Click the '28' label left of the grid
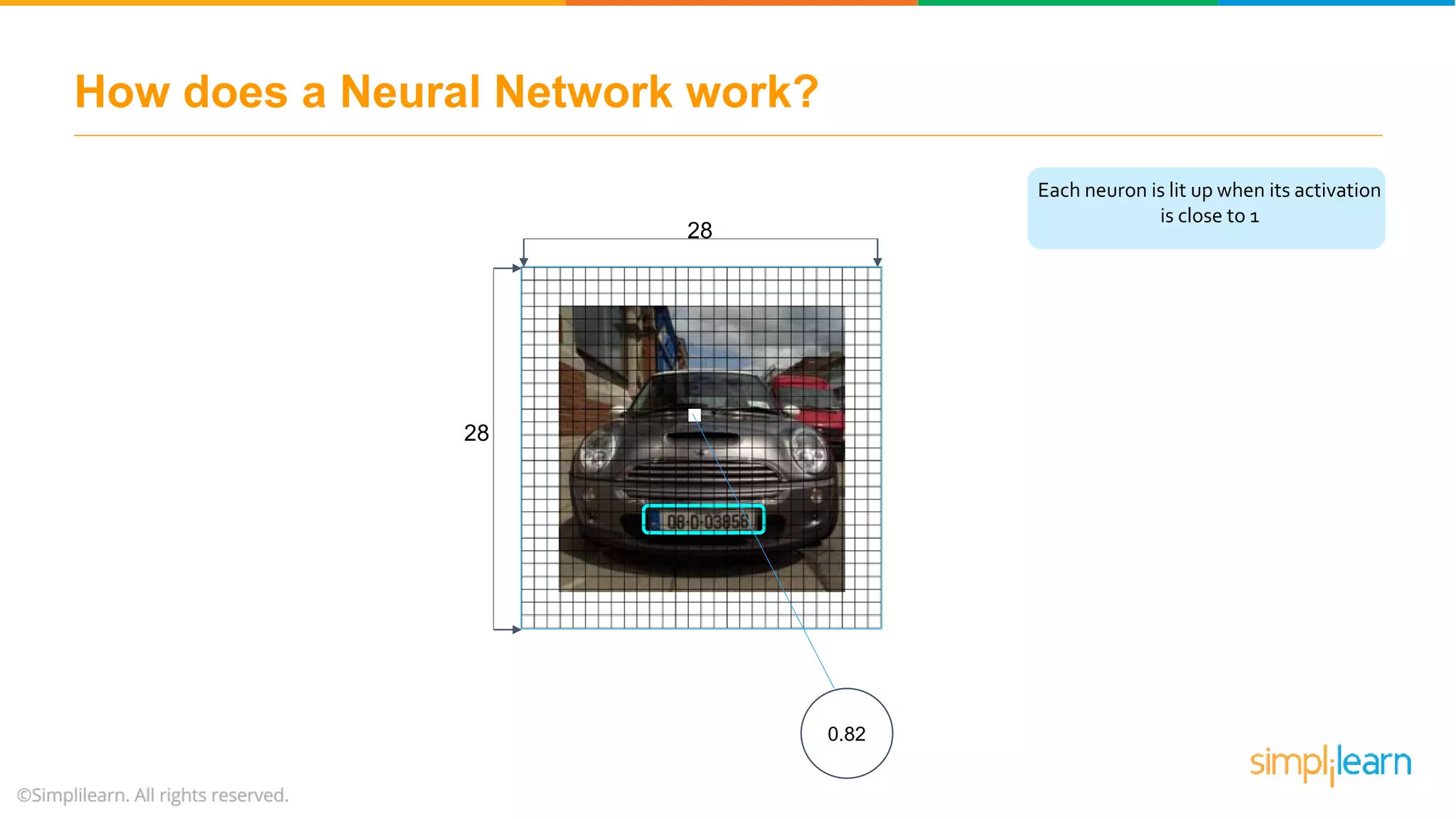Image resolution: width=1456 pixels, height=819 pixels. pyautogui.click(x=476, y=433)
